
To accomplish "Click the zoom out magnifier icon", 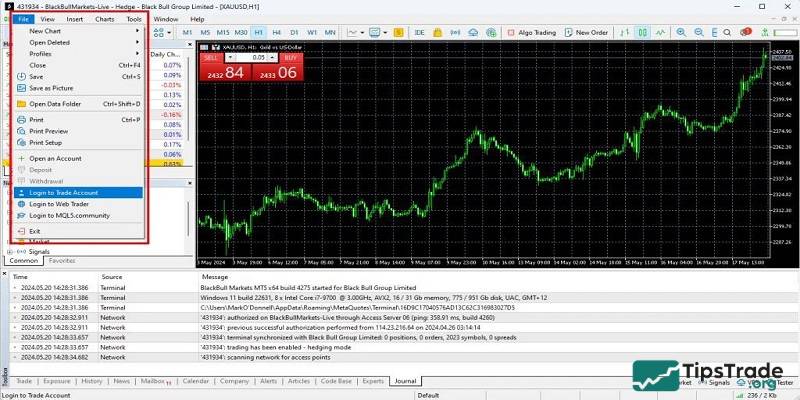I will [x=698, y=32].
